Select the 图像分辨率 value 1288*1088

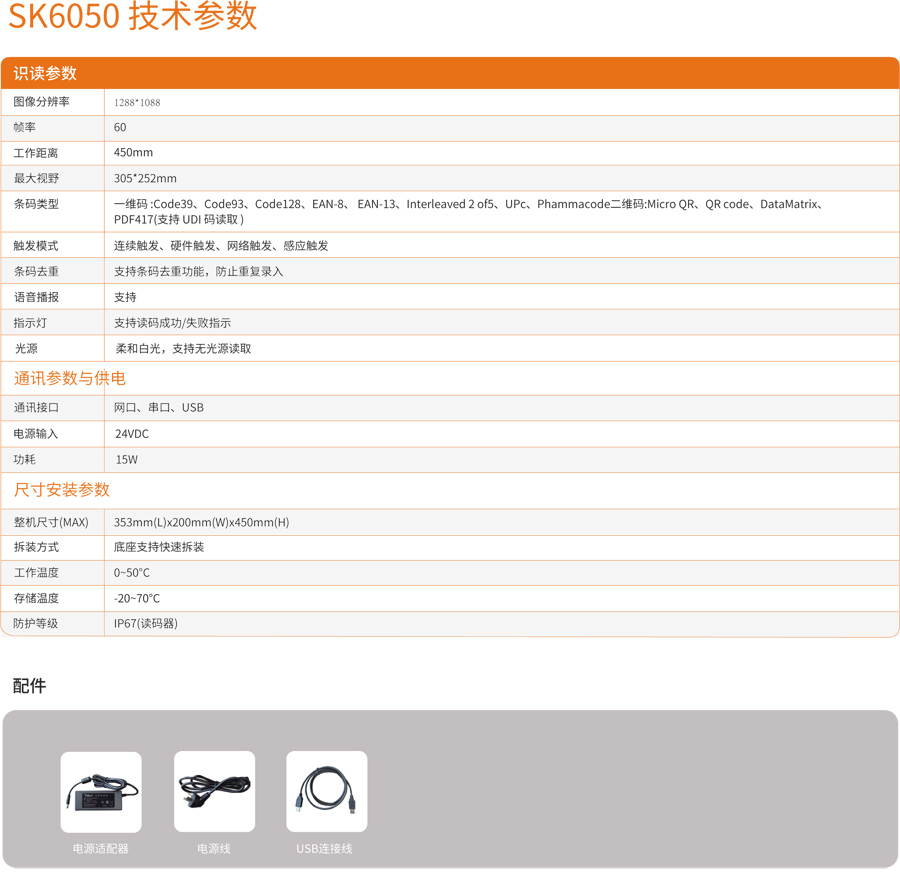pos(137,102)
